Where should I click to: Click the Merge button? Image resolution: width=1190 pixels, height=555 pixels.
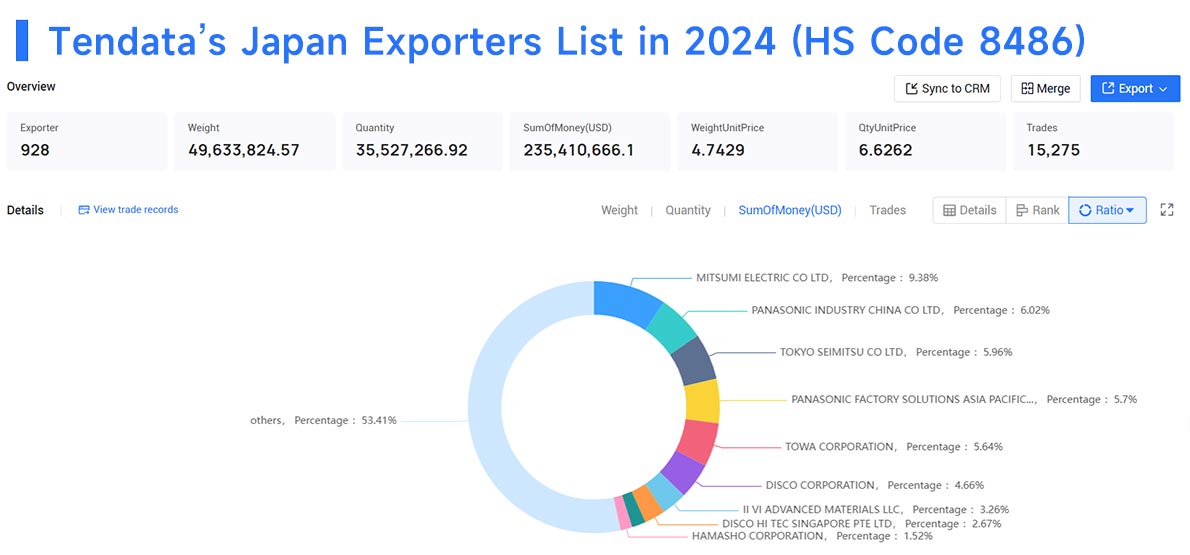1046,89
